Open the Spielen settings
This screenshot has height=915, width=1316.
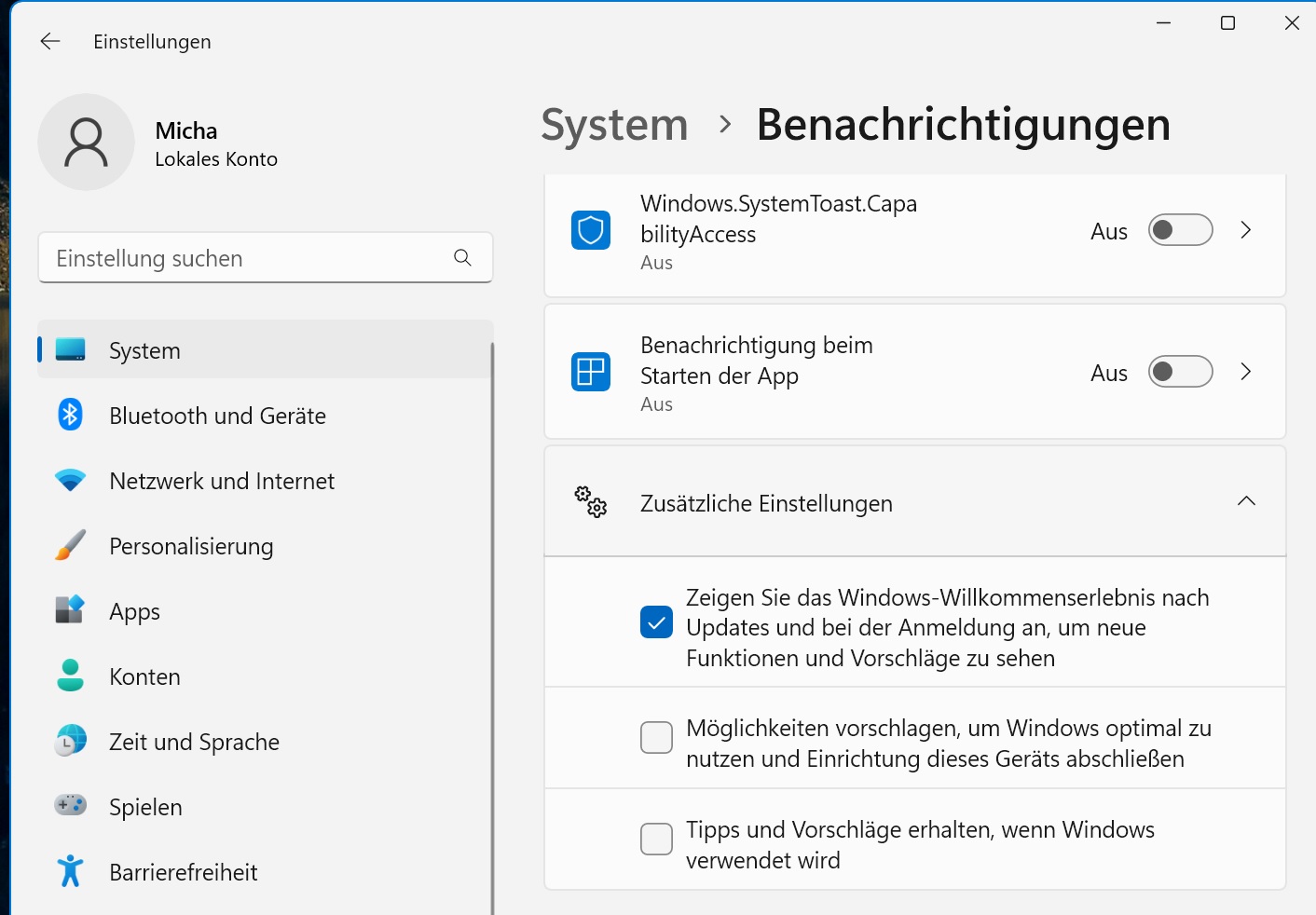pos(145,807)
